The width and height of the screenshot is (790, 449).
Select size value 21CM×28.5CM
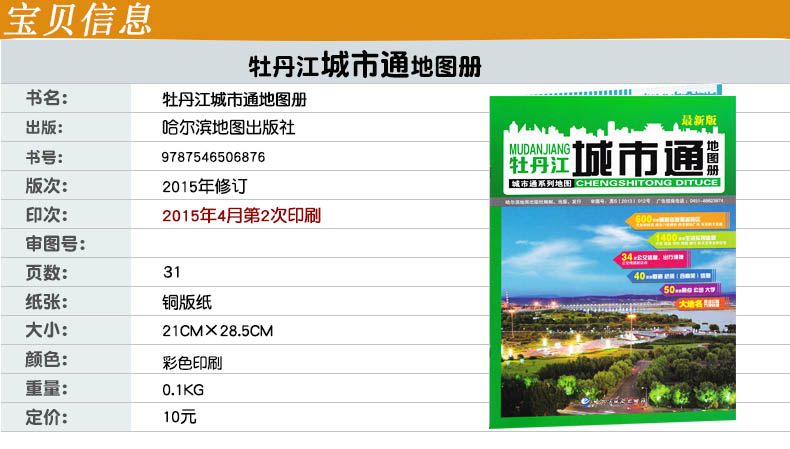tap(218, 331)
